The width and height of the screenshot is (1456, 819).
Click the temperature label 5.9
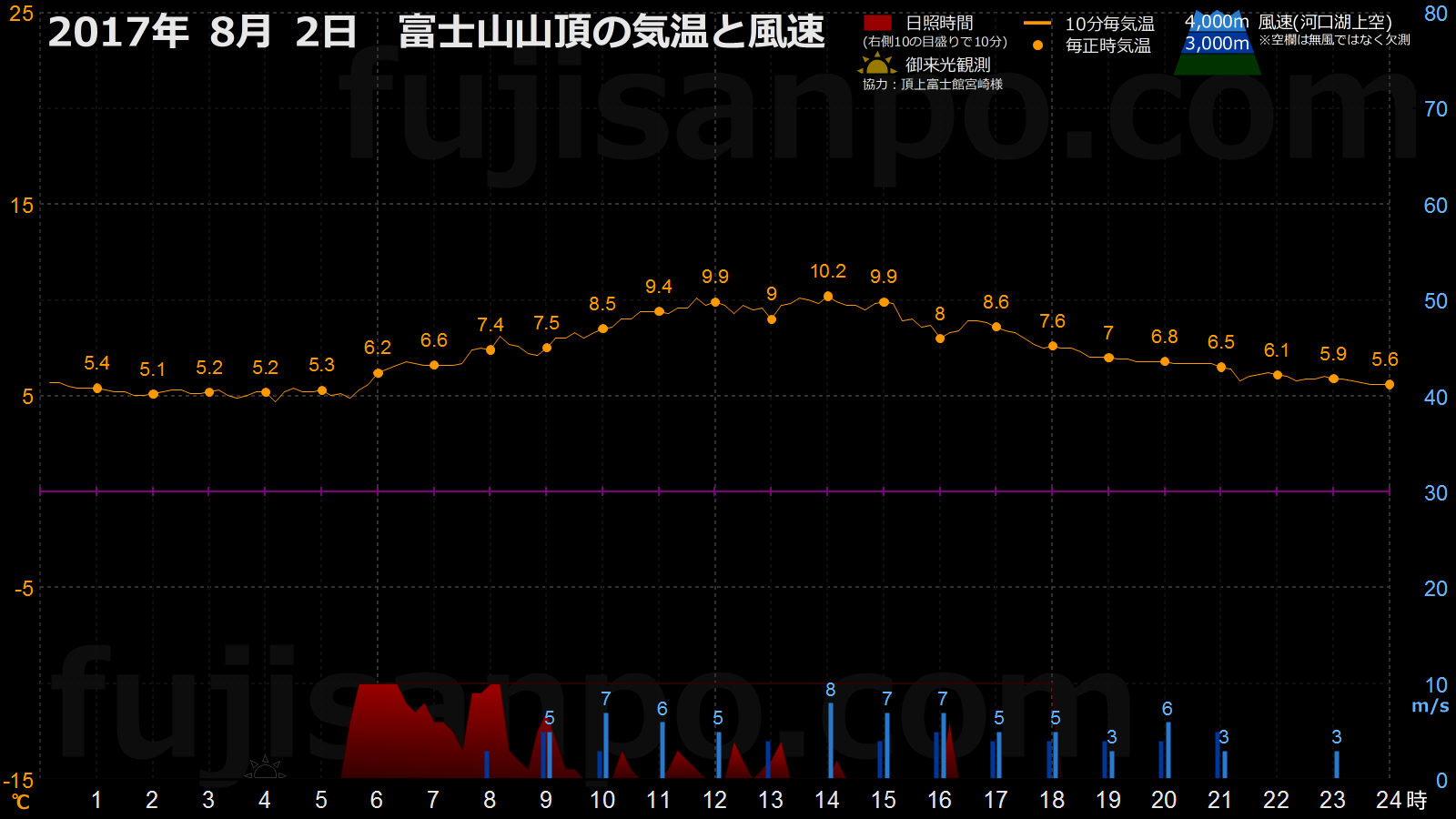1333,354
